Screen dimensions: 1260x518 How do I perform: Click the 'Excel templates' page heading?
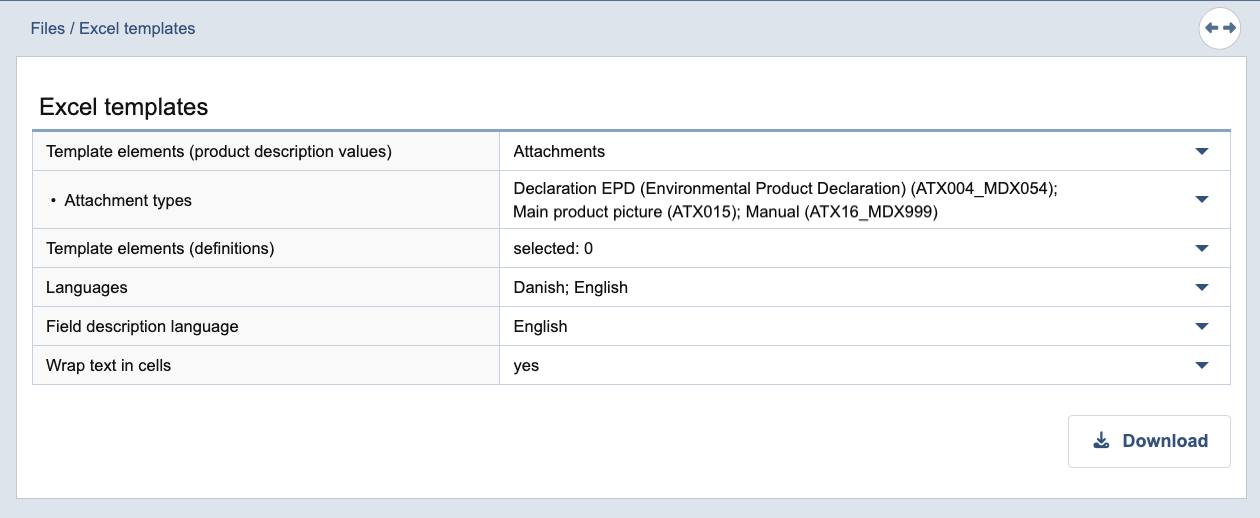click(123, 107)
